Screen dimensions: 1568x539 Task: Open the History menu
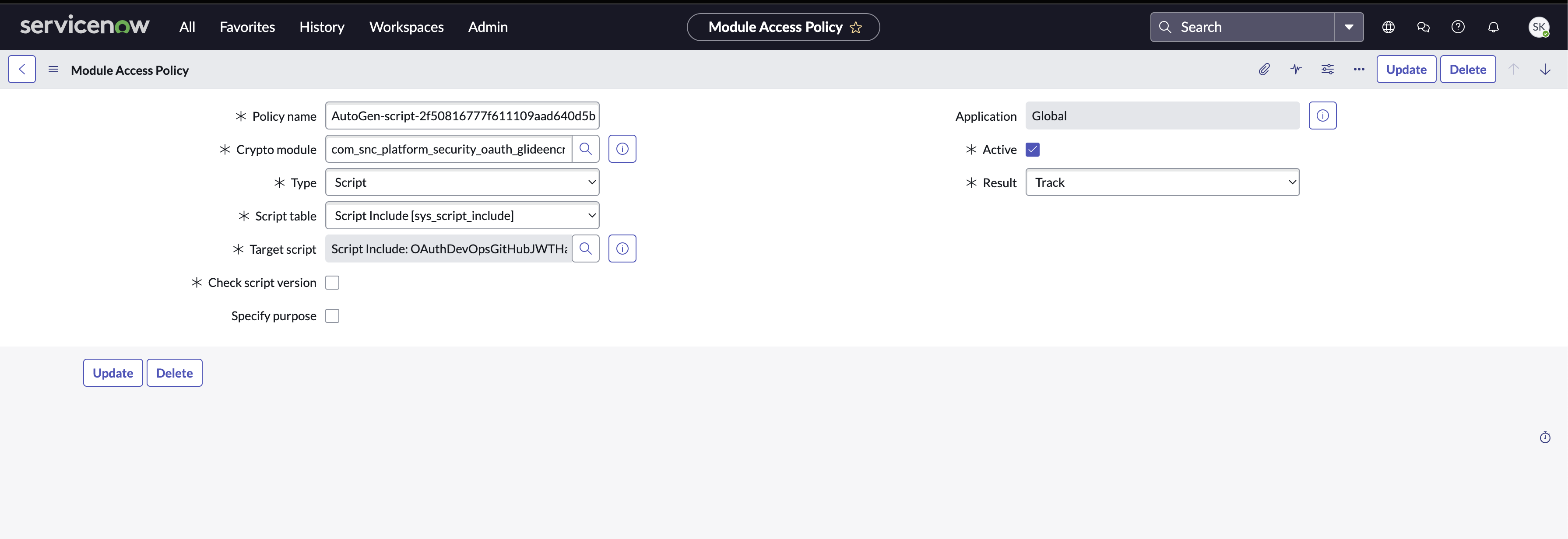click(x=322, y=27)
